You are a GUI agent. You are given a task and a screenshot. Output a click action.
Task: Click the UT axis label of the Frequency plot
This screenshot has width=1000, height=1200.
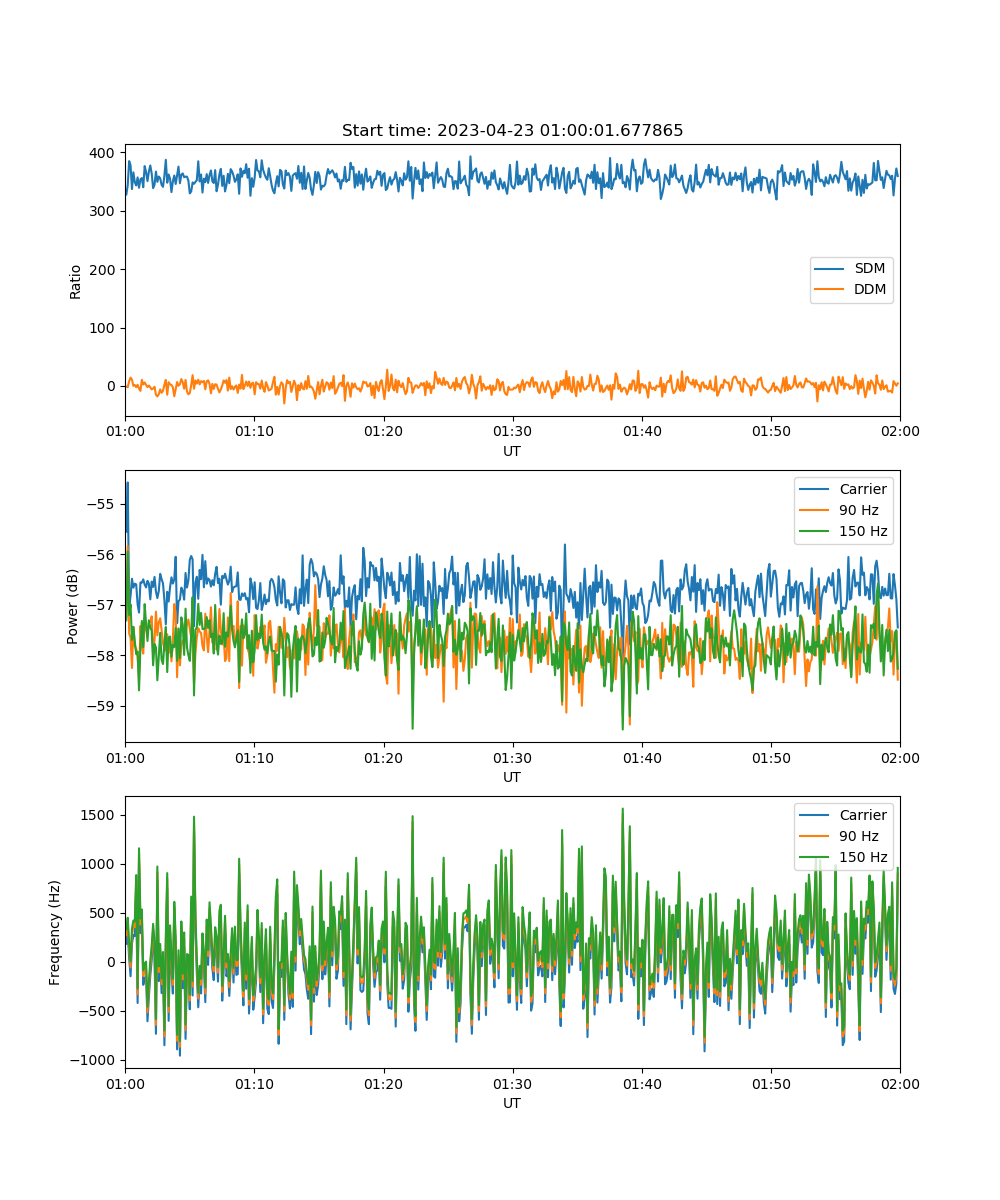pyautogui.click(x=512, y=1103)
